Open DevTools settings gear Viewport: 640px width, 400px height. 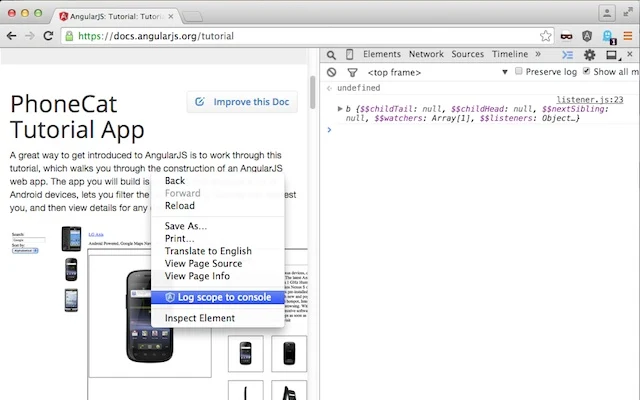tap(589, 55)
